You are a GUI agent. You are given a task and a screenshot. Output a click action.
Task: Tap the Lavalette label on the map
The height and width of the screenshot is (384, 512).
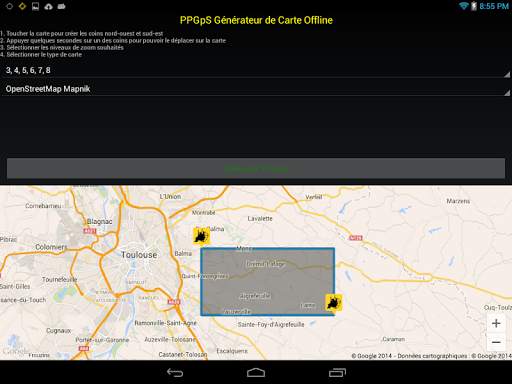click(x=260, y=219)
